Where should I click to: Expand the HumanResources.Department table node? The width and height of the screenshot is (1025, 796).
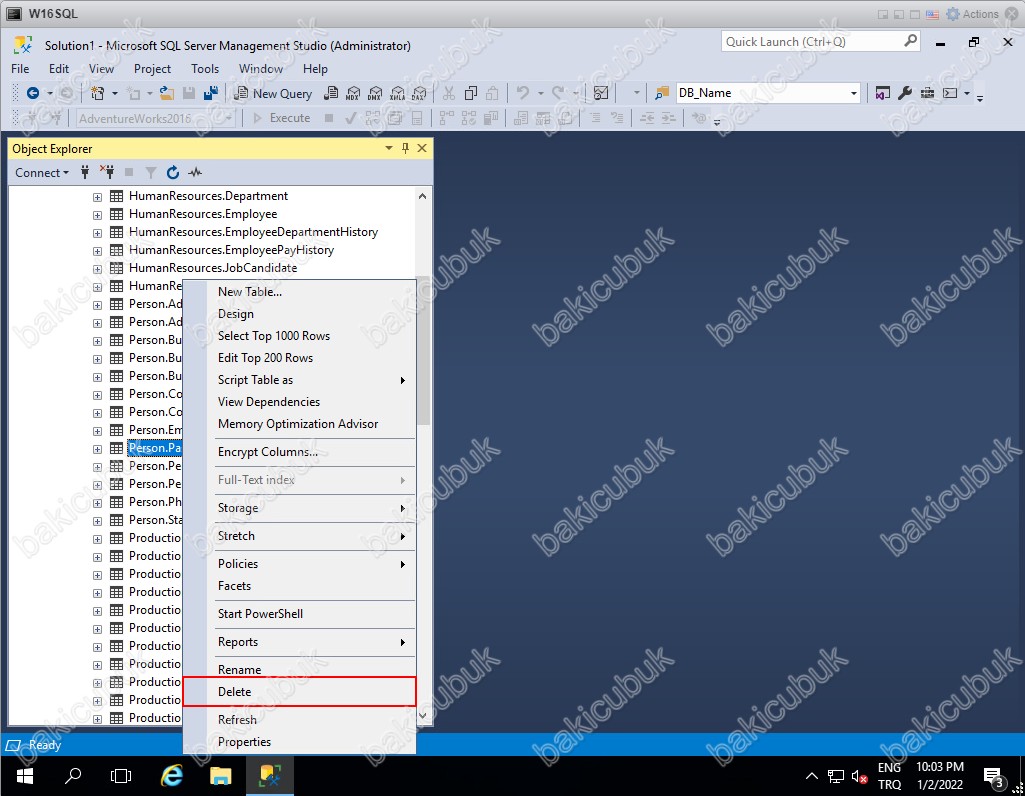coord(97,197)
